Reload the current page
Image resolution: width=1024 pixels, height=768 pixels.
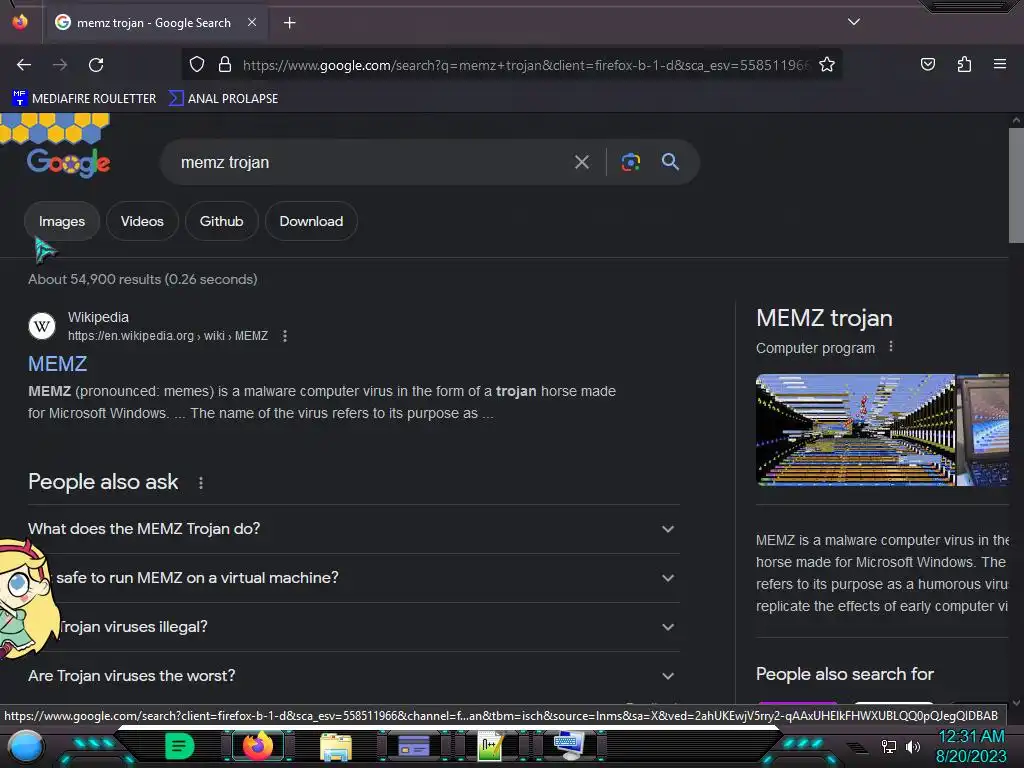coord(96,65)
